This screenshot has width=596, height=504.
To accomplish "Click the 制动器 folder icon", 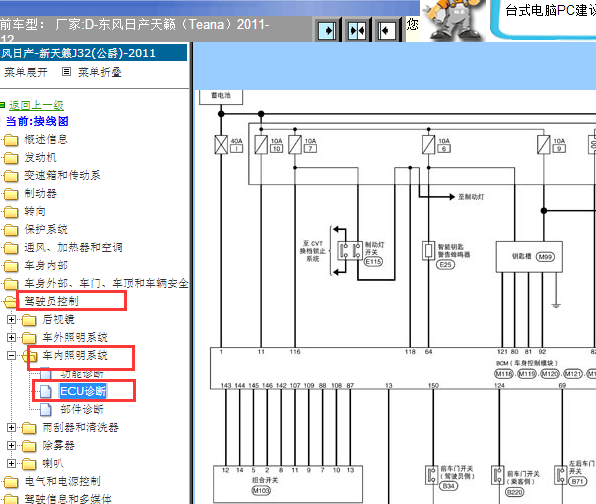I will pos(11,194).
